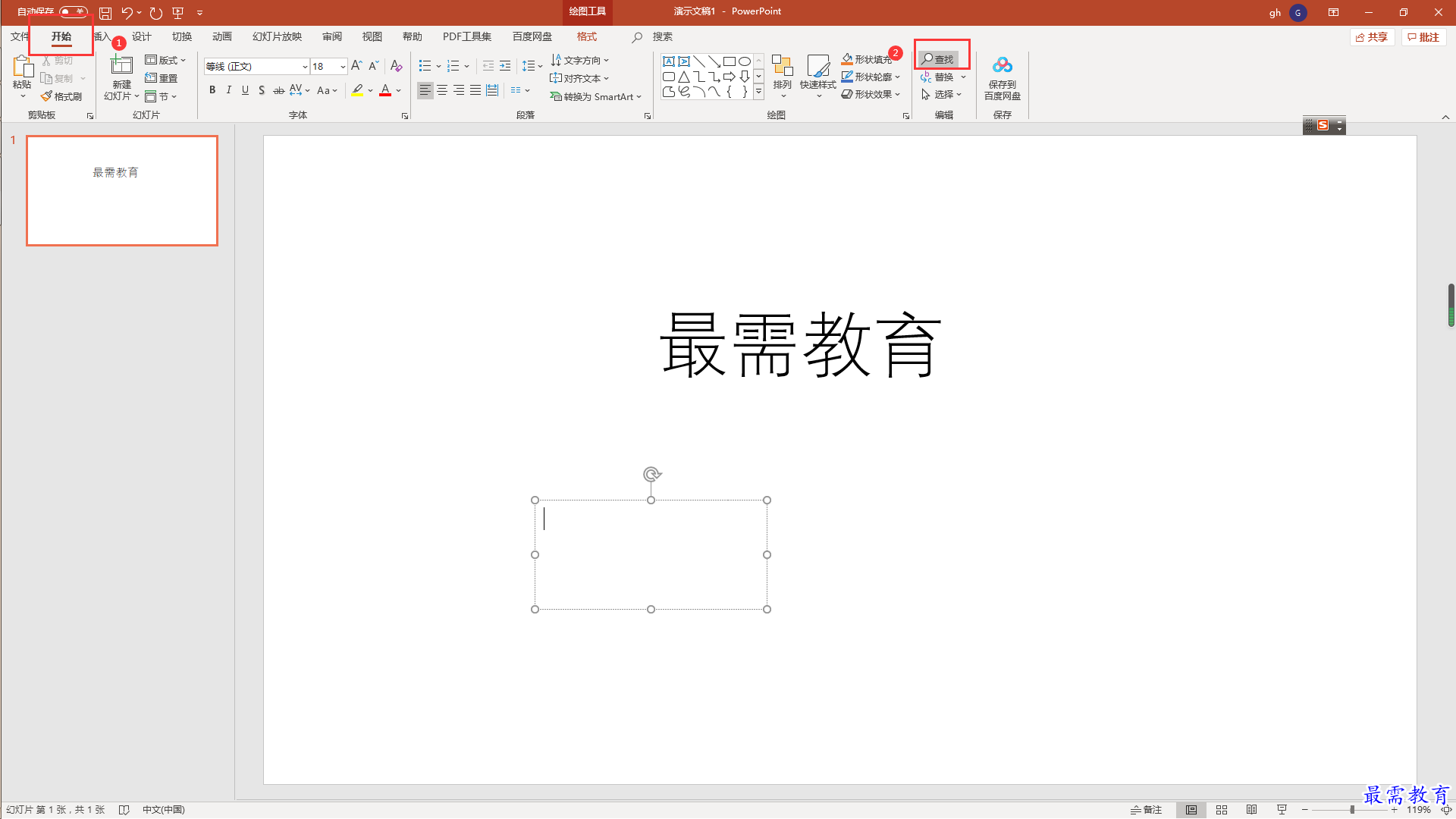Click the Paste clipboard icon

click(22, 67)
